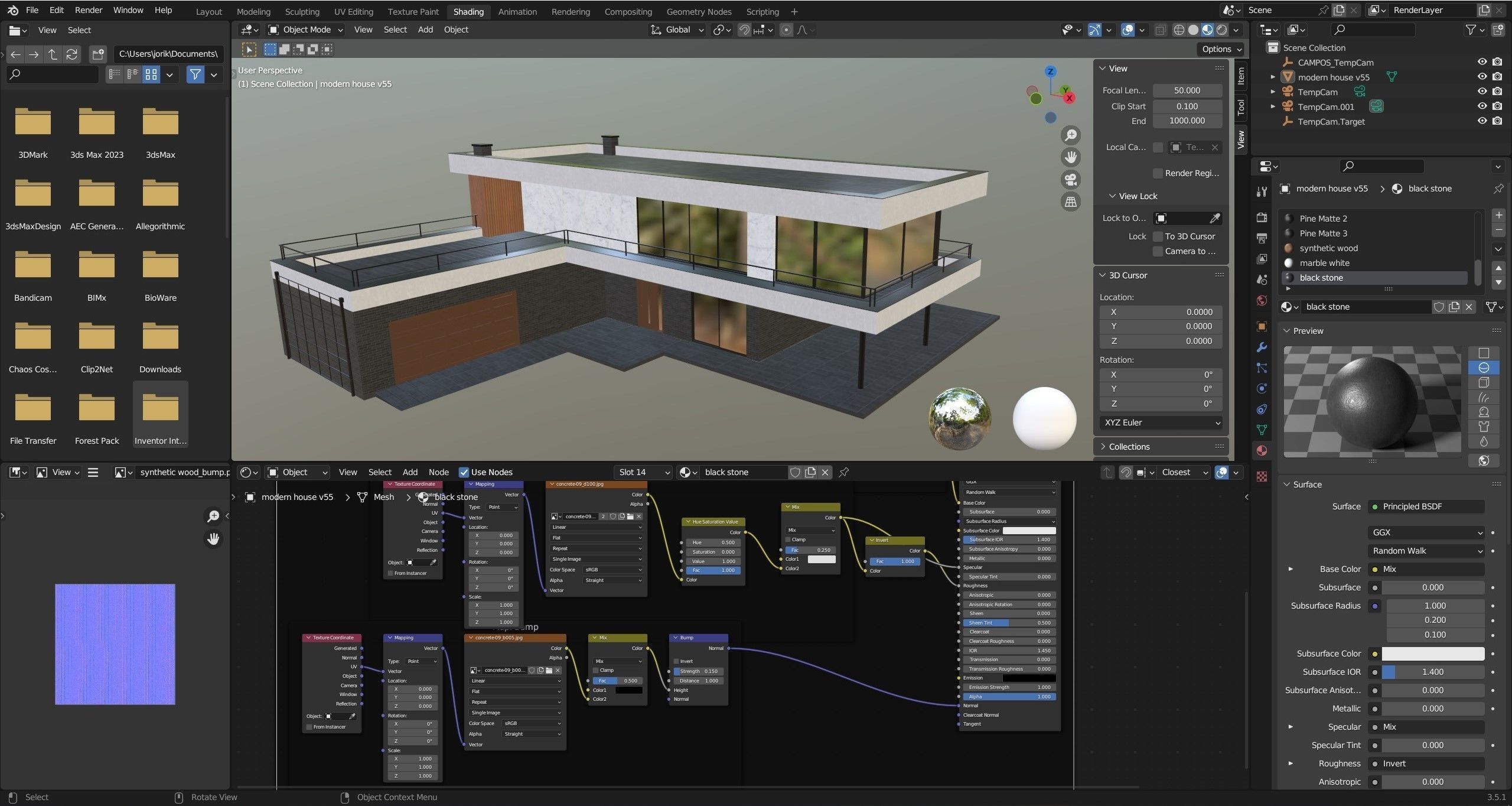Toggle file browser filter funnel button
This screenshot has height=806, width=1512.
point(195,74)
